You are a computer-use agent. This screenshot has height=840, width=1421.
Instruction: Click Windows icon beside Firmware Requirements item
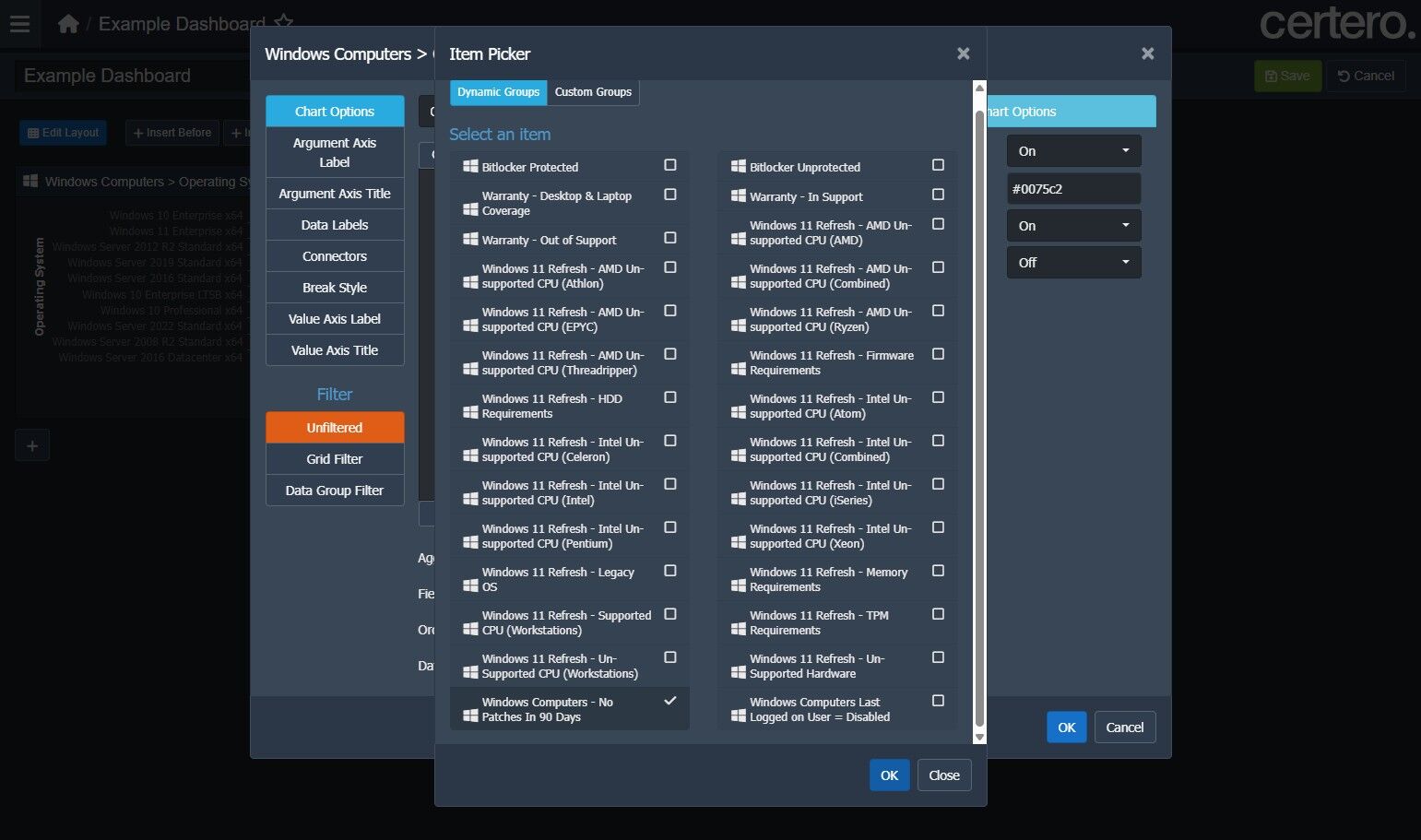click(x=739, y=369)
